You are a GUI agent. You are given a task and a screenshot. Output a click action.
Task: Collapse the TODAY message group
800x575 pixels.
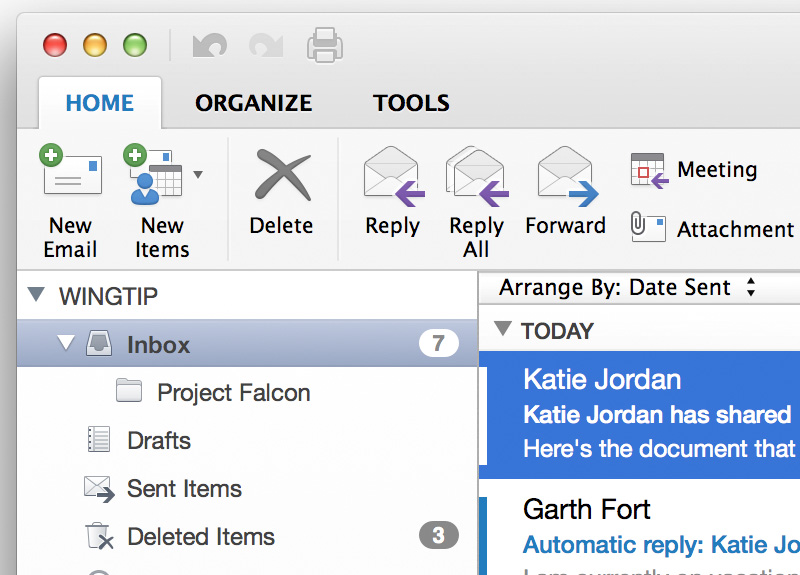coord(503,329)
